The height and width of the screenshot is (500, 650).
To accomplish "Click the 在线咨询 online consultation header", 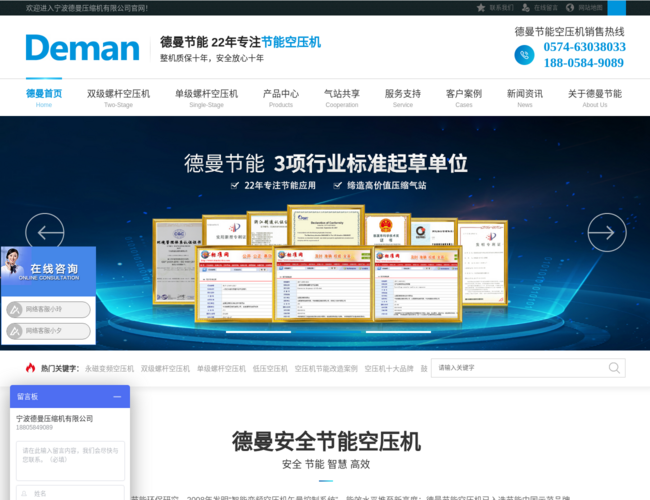I will tap(49, 272).
